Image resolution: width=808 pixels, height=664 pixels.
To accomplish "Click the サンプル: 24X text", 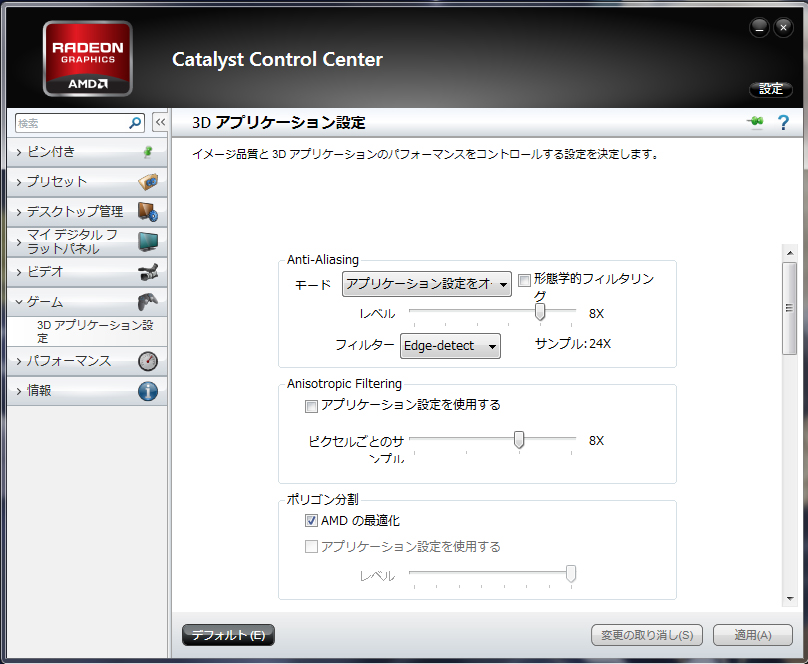I will (573, 344).
